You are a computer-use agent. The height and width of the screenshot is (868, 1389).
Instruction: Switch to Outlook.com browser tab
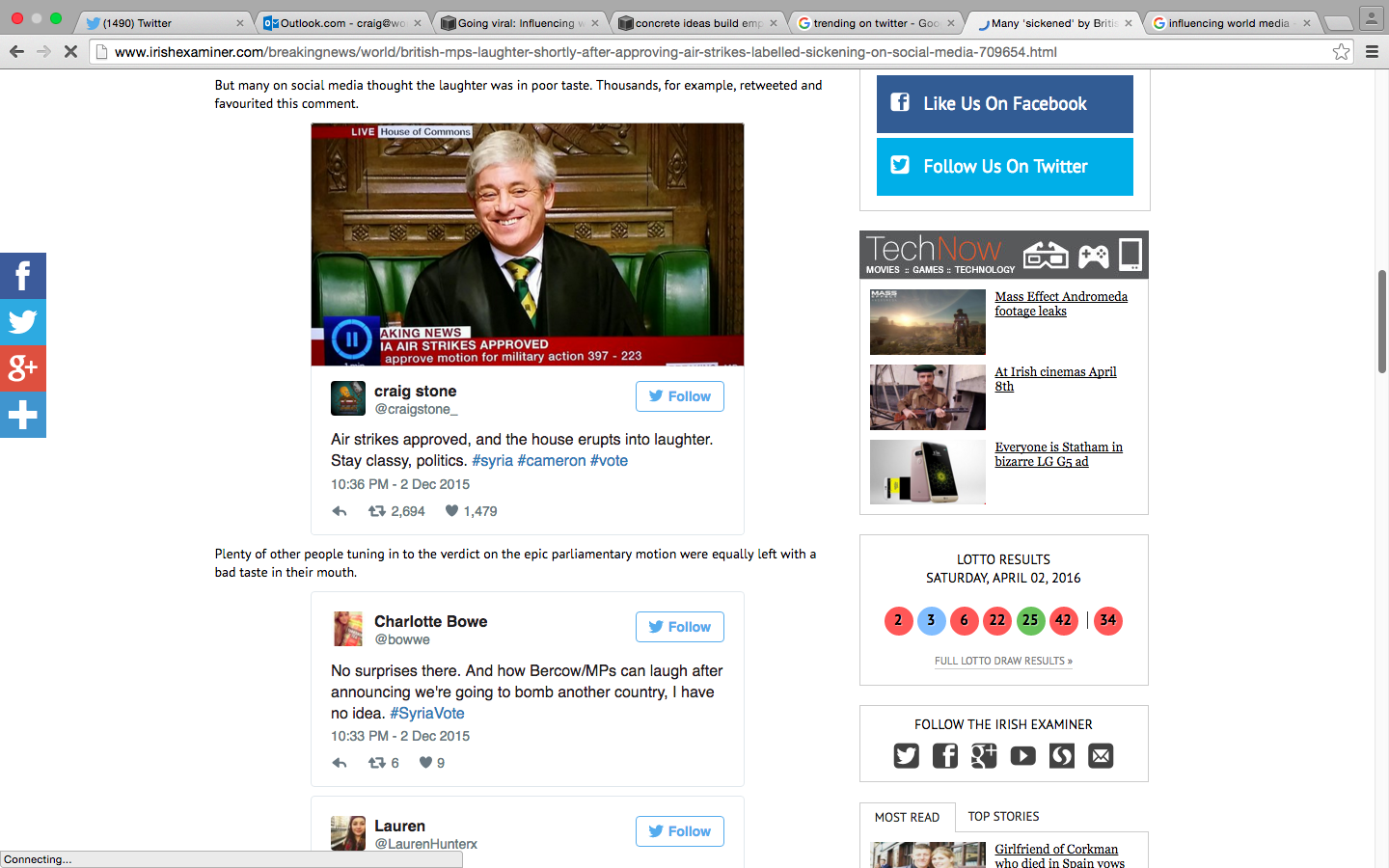click(343, 23)
